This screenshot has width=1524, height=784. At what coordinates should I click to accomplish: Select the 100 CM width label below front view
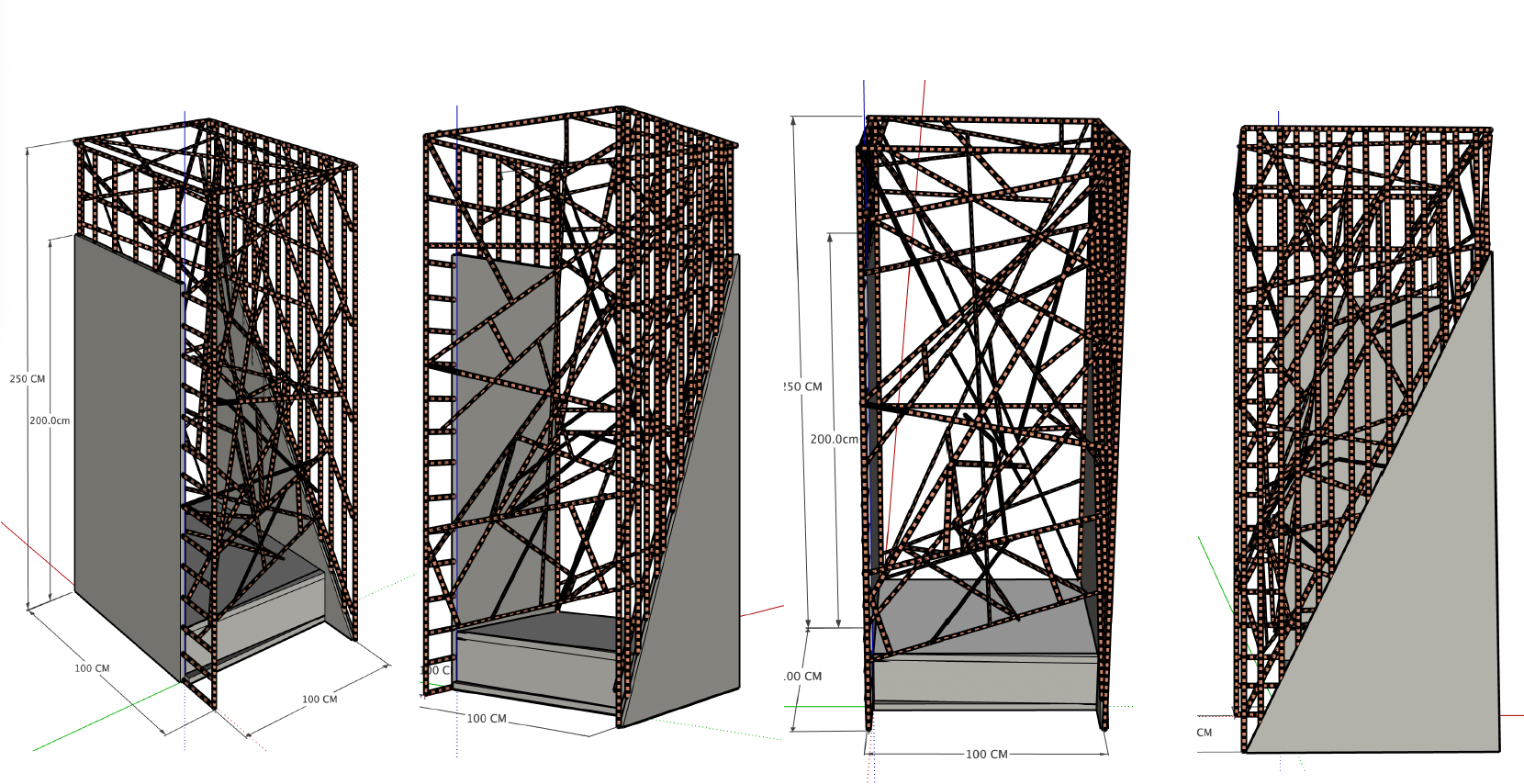(x=986, y=755)
